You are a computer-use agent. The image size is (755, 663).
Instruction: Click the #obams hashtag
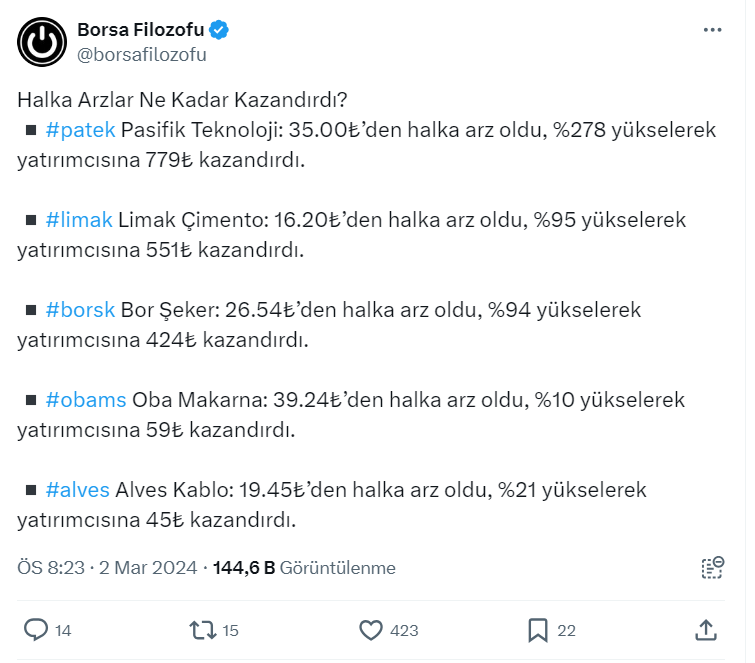(86, 400)
